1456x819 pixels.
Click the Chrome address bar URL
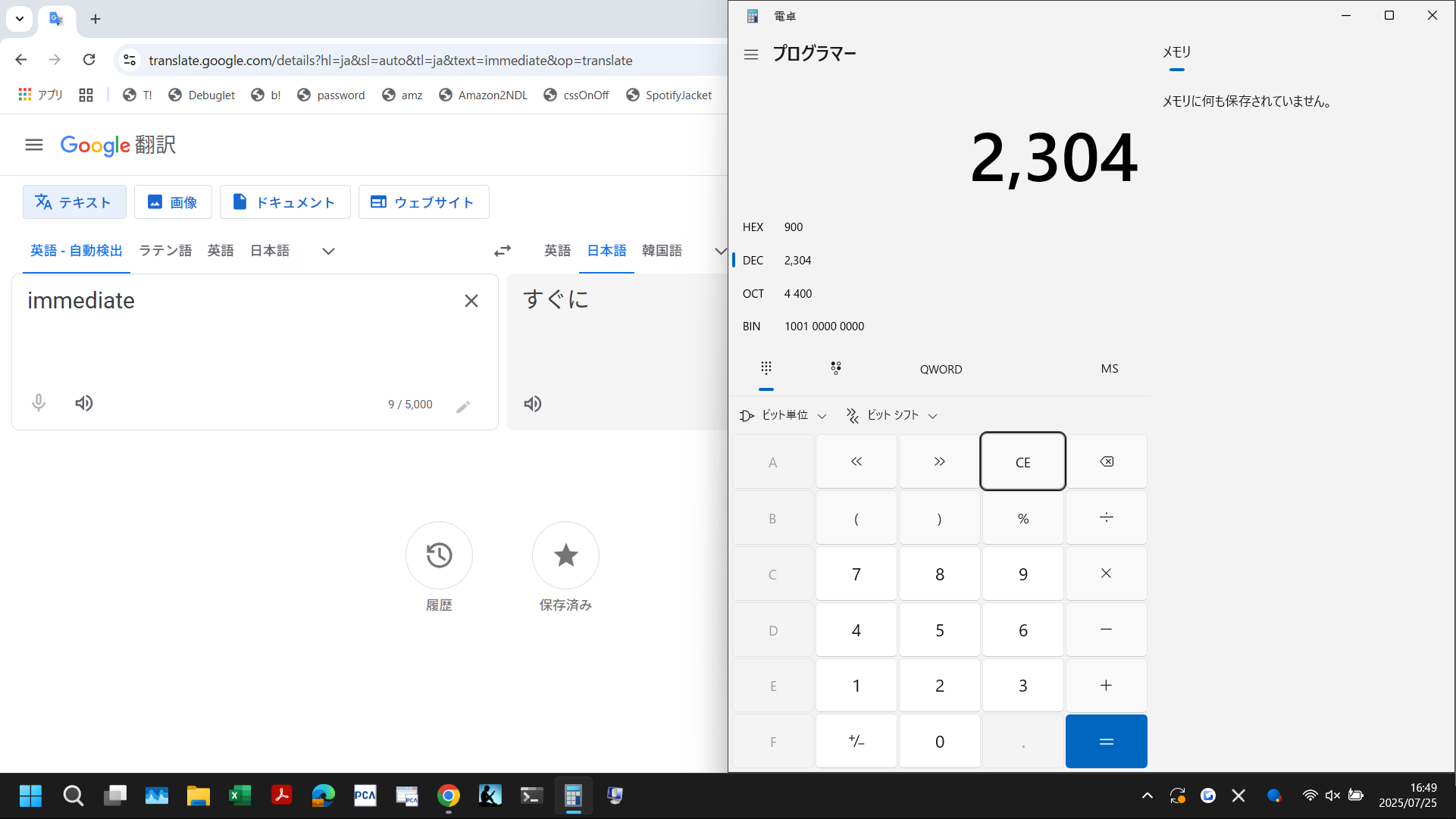(x=390, y=61)
